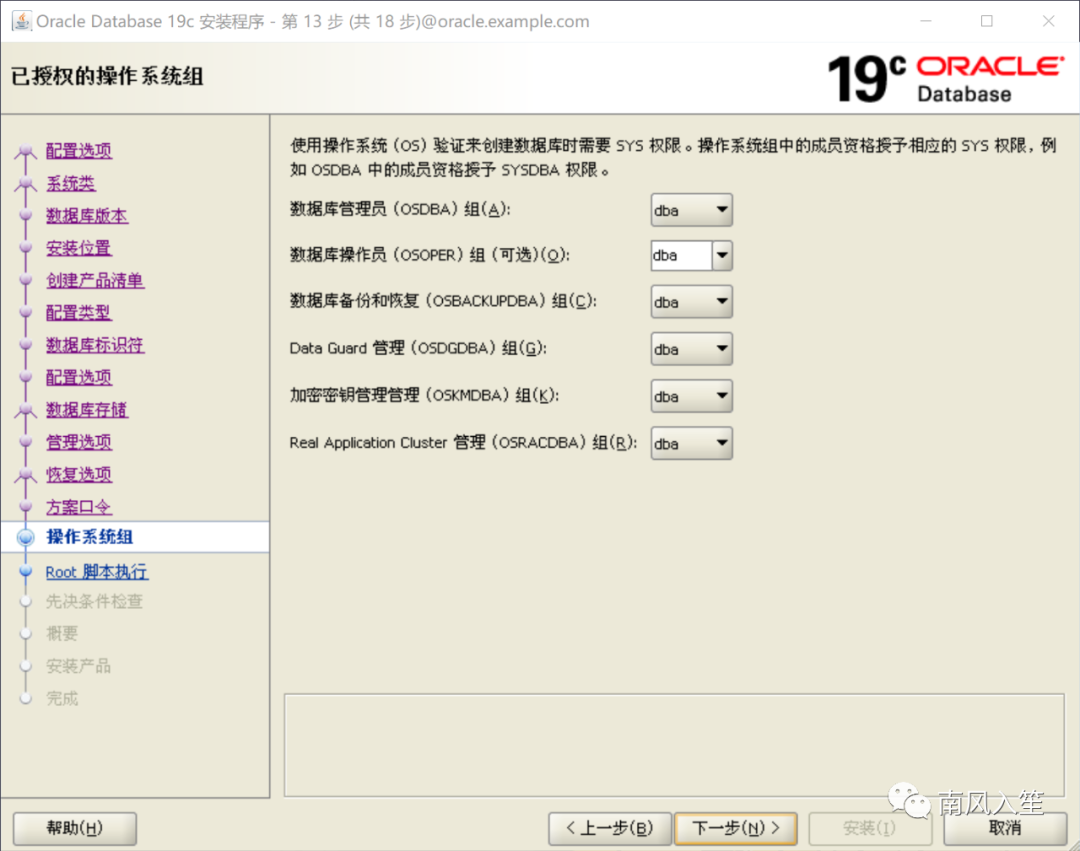Open the 安装位置 step
Viewport: 1080px width, 851px height.
tap(79, 248)
